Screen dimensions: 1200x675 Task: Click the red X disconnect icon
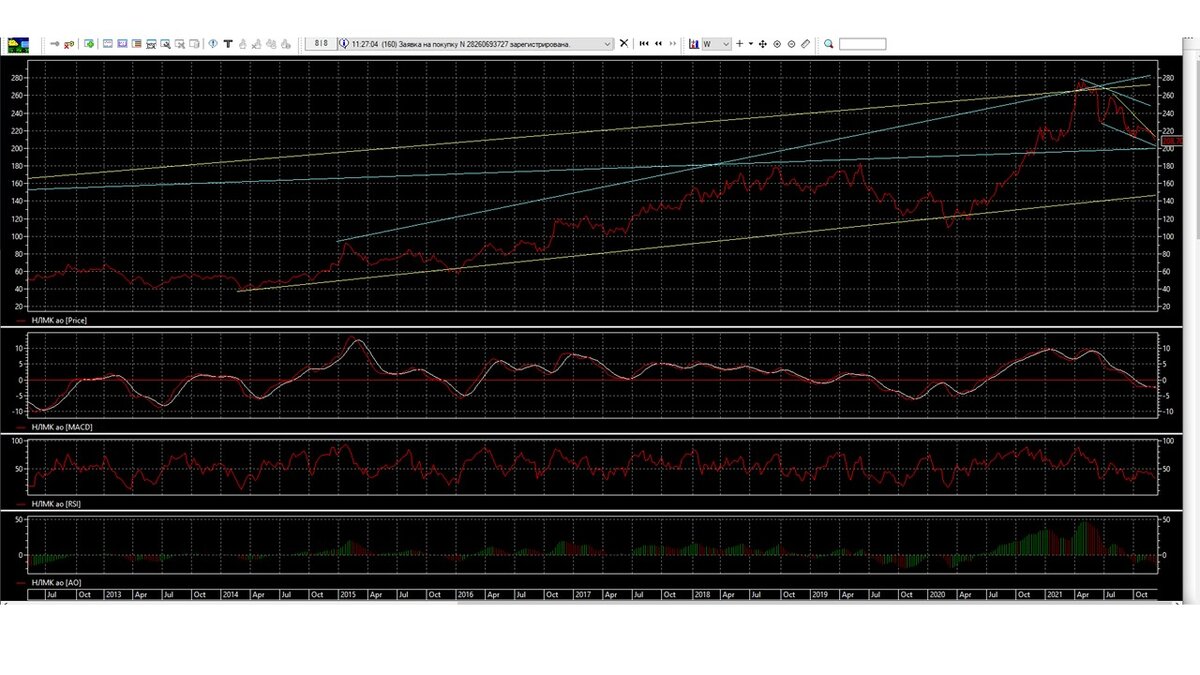pos(69,44)
